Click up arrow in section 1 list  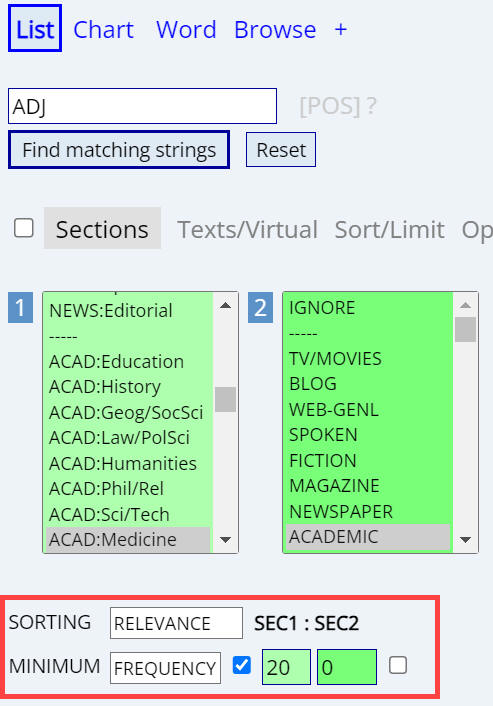click(225, 306)
